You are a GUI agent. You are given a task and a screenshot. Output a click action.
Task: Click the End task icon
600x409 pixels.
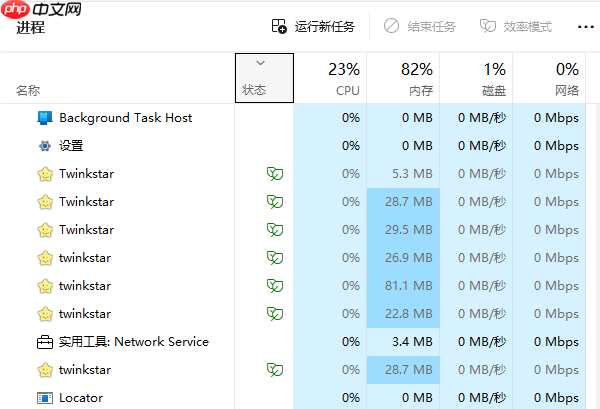point(391,26)
